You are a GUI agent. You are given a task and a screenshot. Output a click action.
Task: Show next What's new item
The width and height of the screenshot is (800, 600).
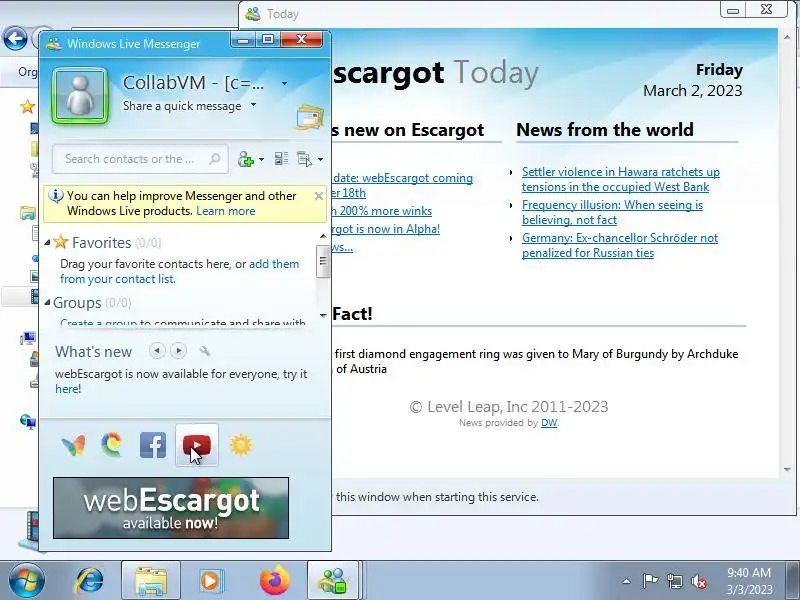coord(179,351)
